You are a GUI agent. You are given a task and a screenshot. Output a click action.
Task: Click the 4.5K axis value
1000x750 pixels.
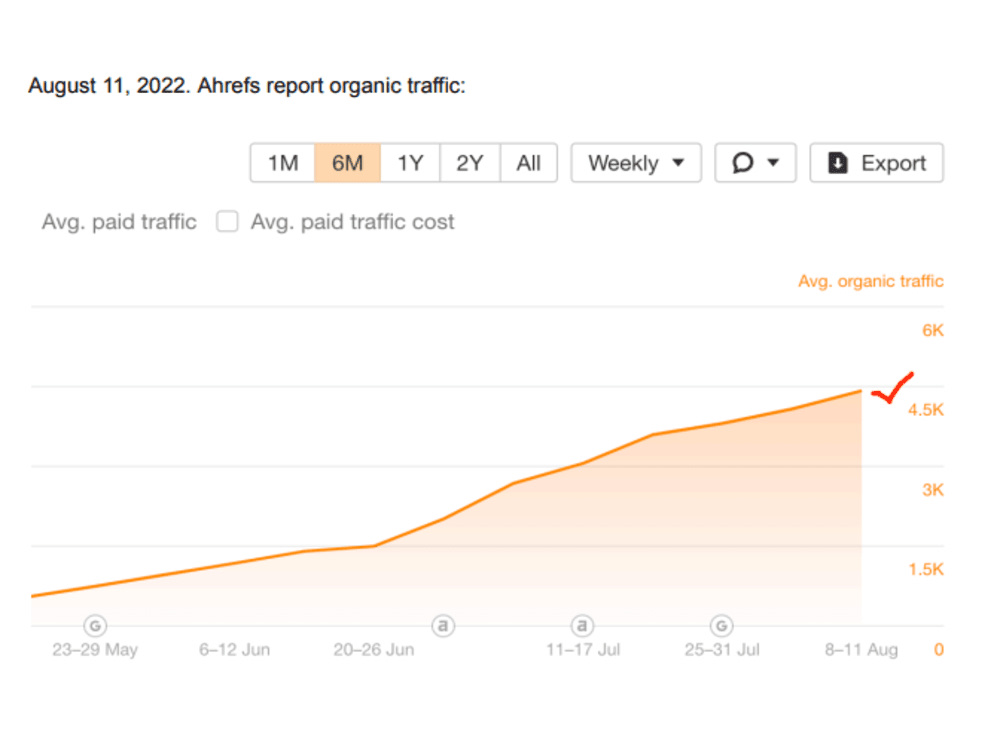tap(925, 409)
